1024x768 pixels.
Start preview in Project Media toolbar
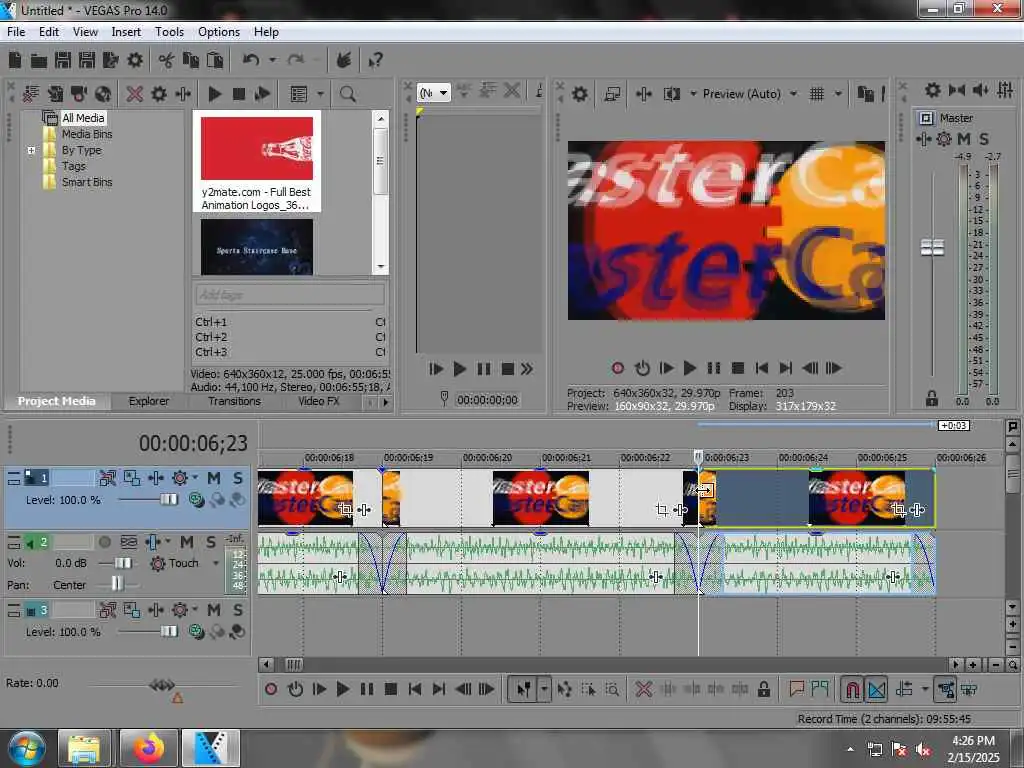(214, 94)
